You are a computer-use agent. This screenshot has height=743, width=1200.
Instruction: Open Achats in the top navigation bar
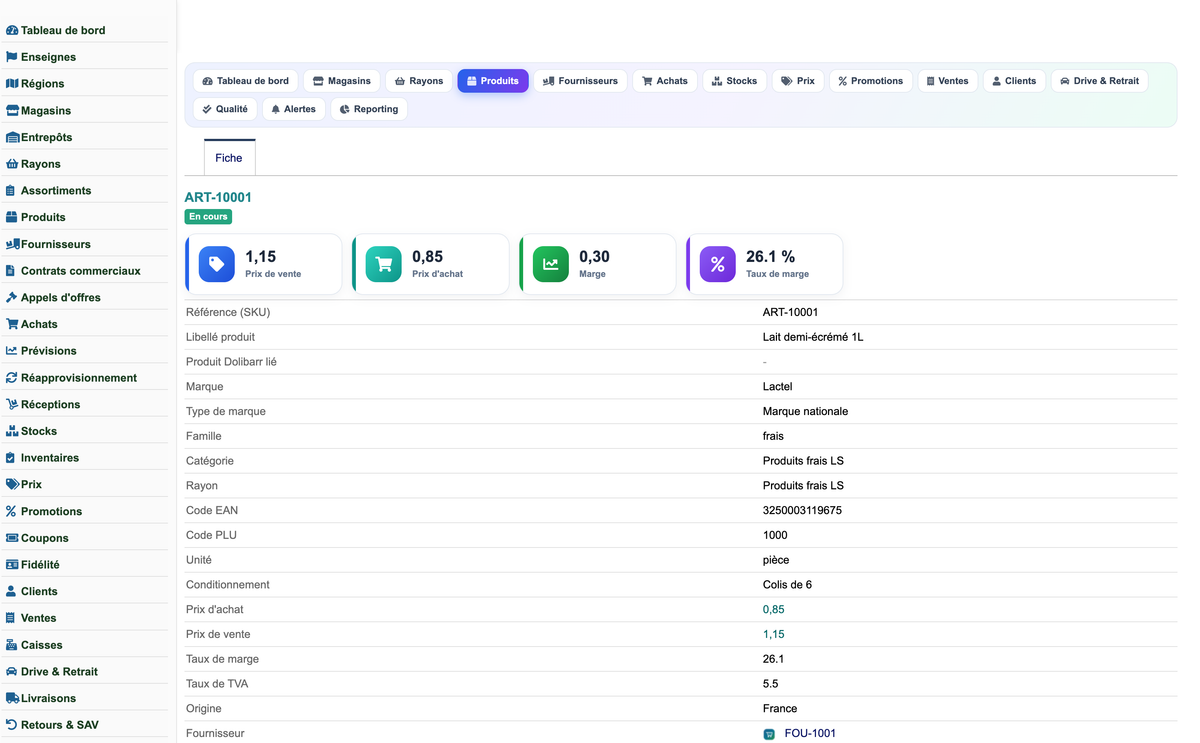pyautogui.click(x=665, y=81)
